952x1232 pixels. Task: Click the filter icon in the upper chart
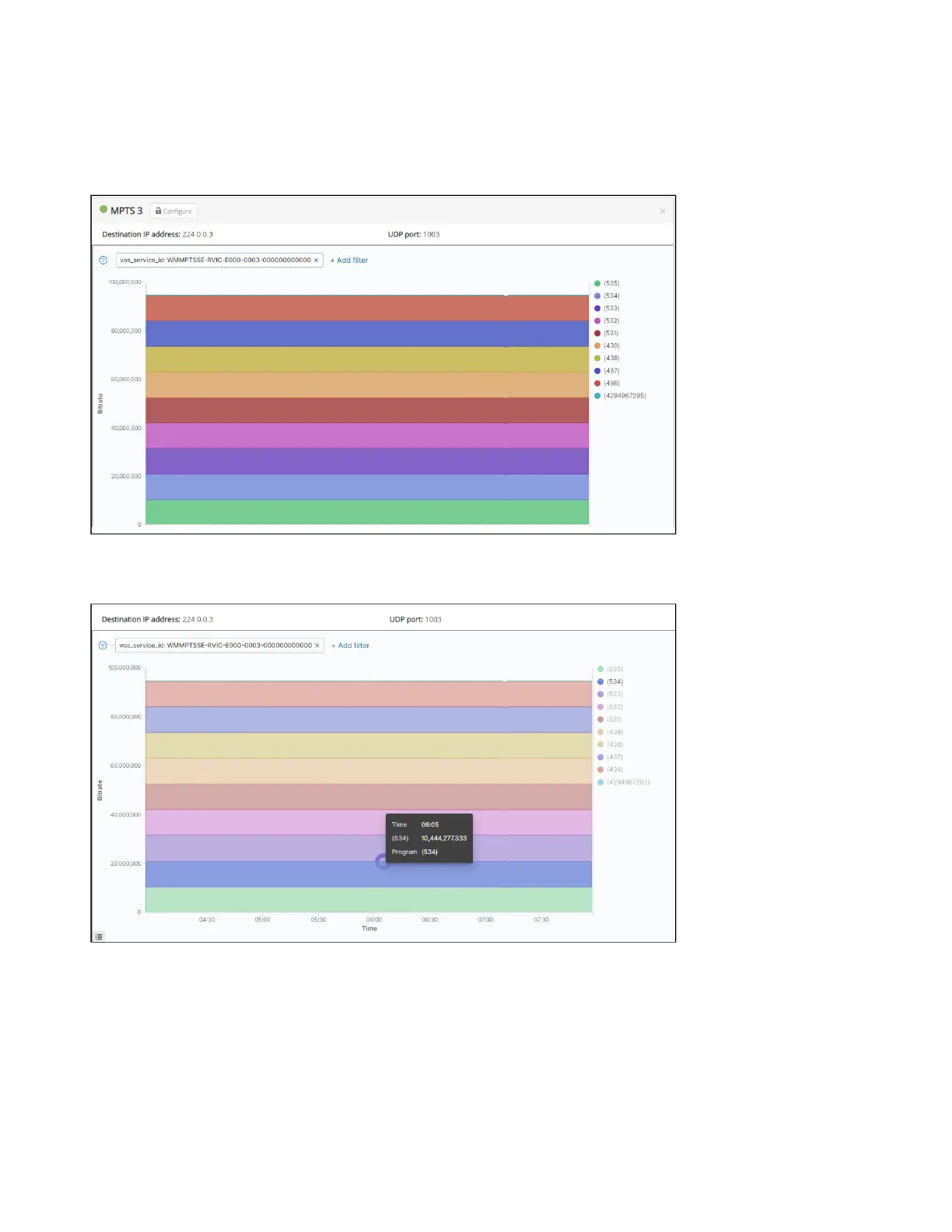103,261
